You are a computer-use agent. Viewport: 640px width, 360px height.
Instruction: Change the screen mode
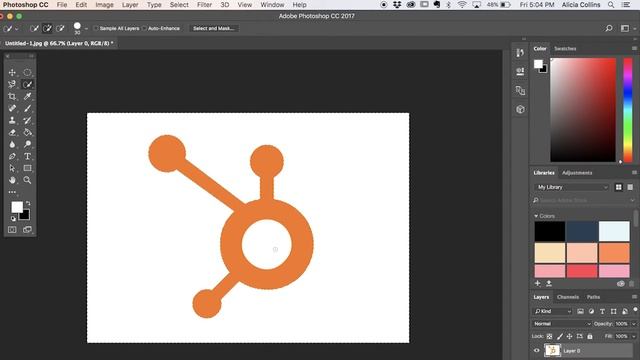click(27, 230)
